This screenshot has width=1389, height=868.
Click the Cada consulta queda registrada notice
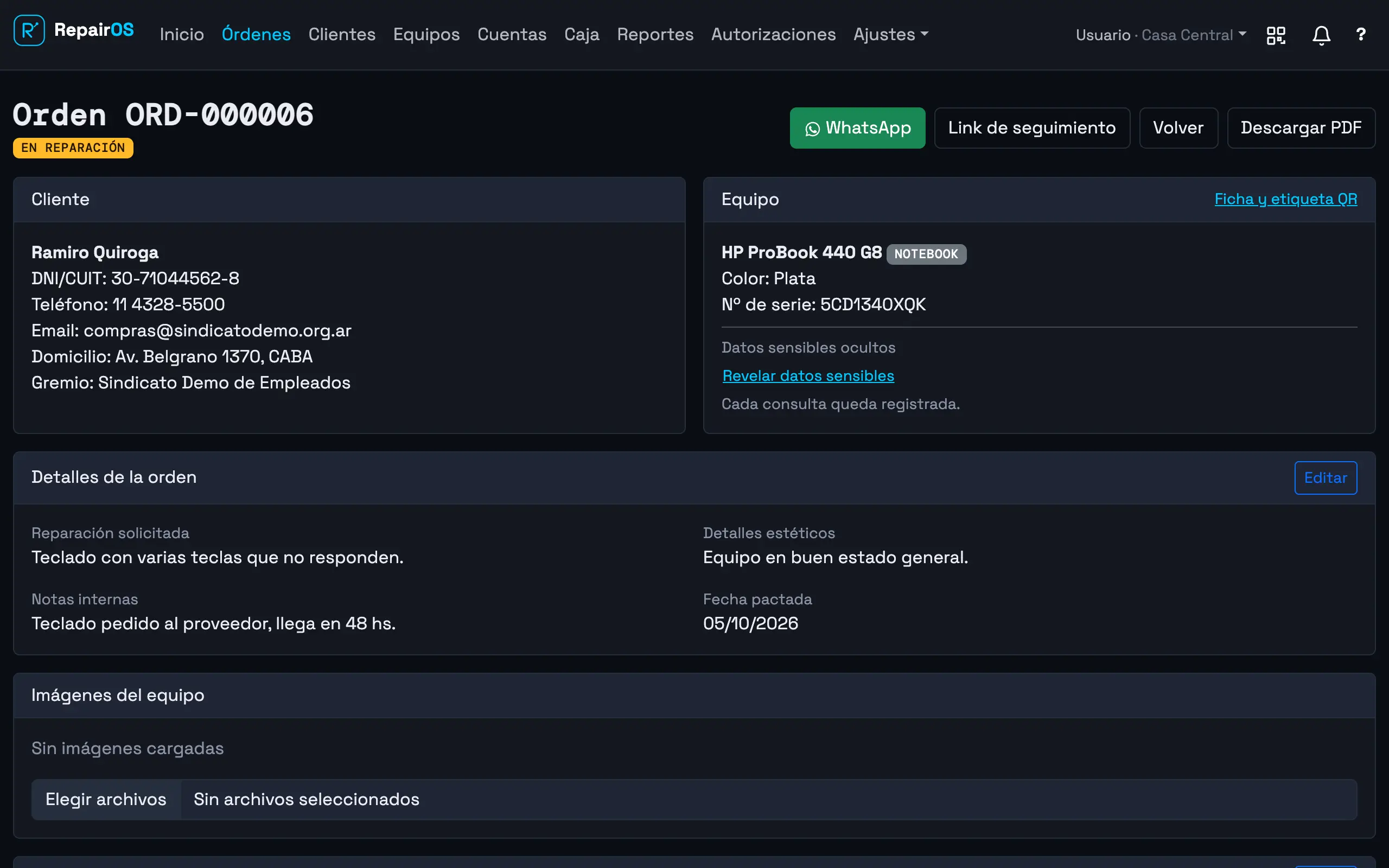pyautogui.click(x=841, y=404)
